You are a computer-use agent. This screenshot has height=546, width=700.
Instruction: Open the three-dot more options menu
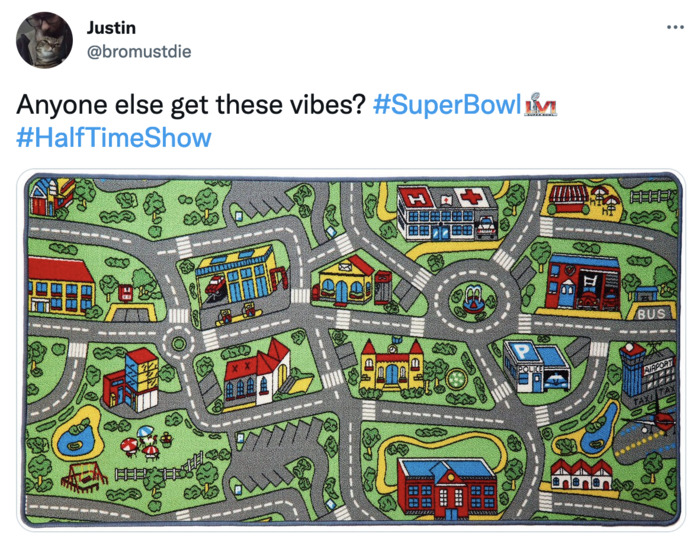[x=675, y=28]
